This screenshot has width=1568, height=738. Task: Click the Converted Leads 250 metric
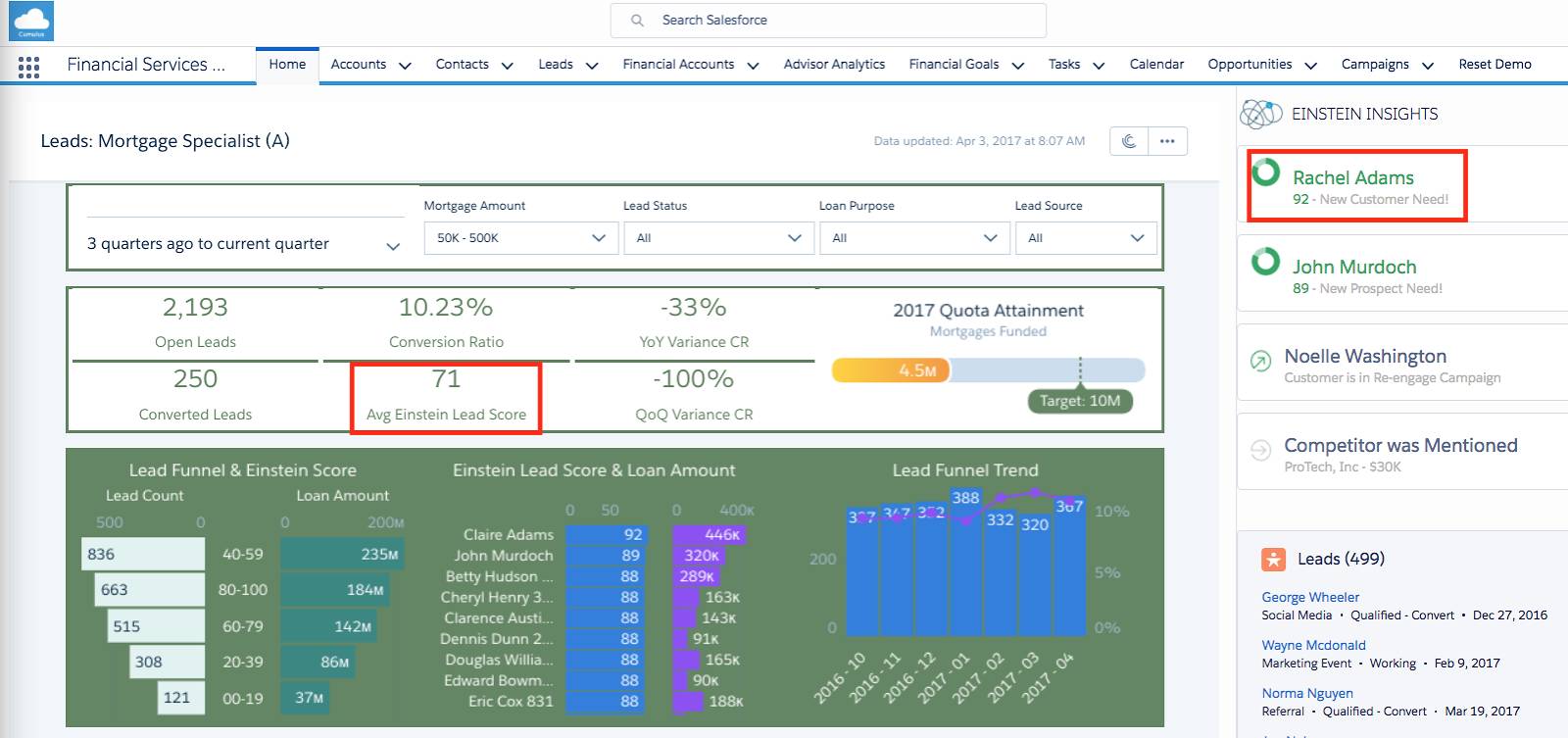tap(195, 396)
